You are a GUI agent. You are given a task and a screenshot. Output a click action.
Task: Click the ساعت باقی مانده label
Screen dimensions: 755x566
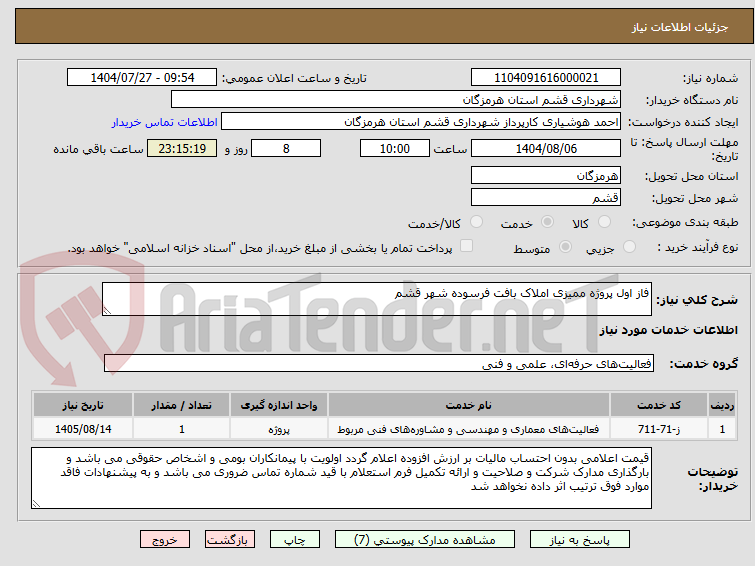pyautogui.click(x=98, y=149)
